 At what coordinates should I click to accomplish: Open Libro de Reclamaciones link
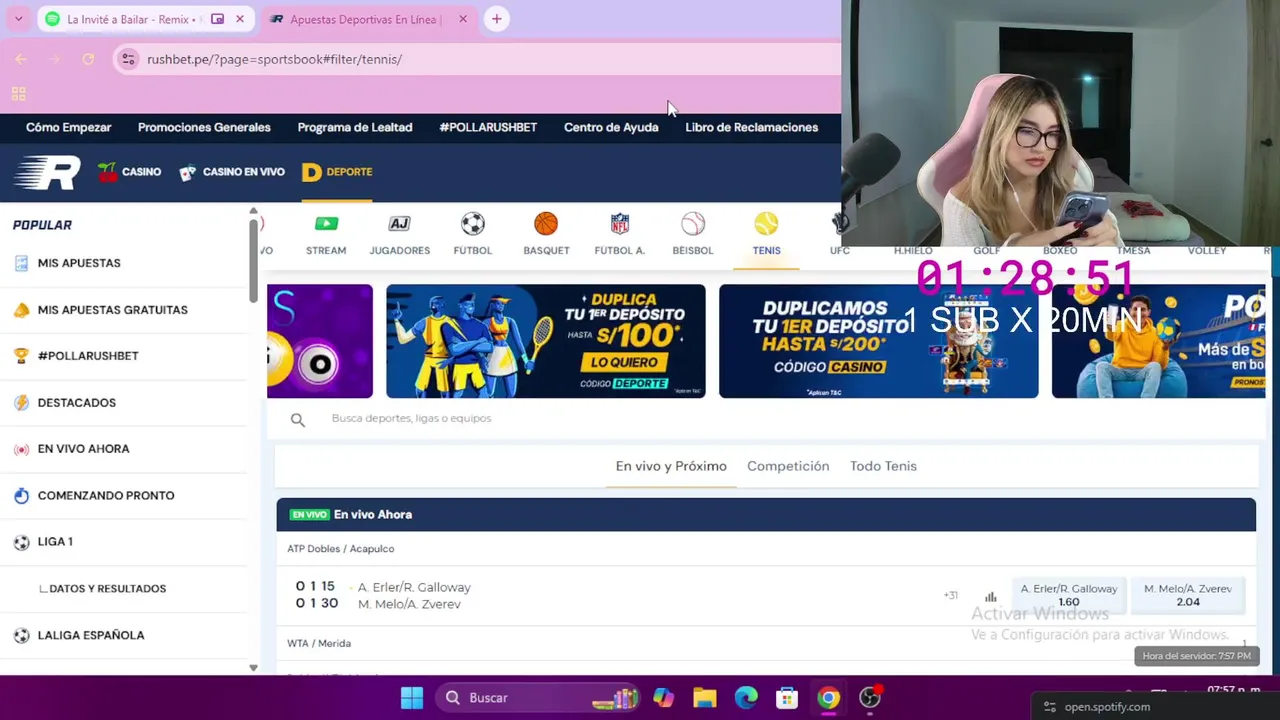[752, 127]
